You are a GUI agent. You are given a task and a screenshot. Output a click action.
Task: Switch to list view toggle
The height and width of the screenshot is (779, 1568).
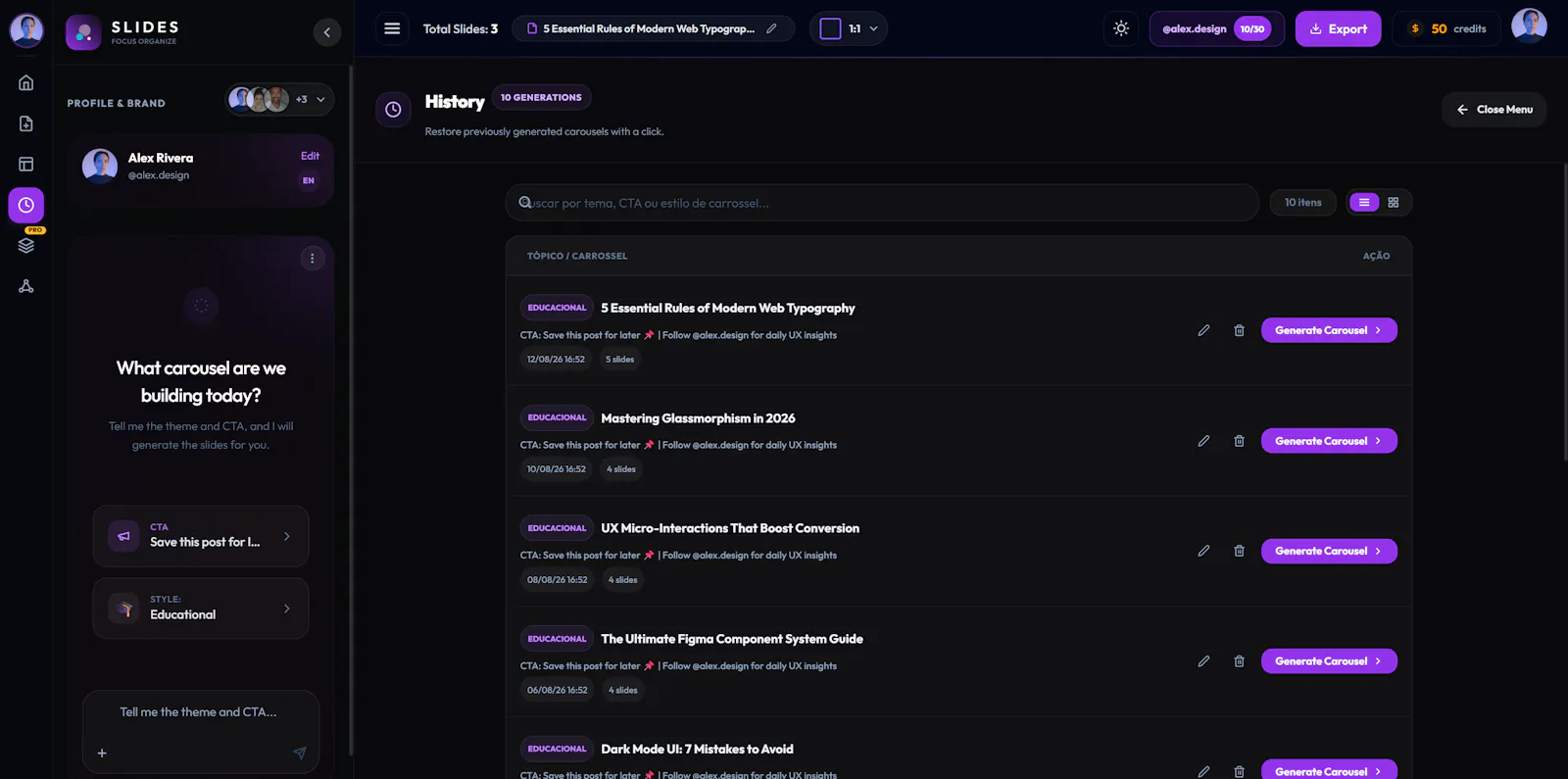pos(1364,202)
